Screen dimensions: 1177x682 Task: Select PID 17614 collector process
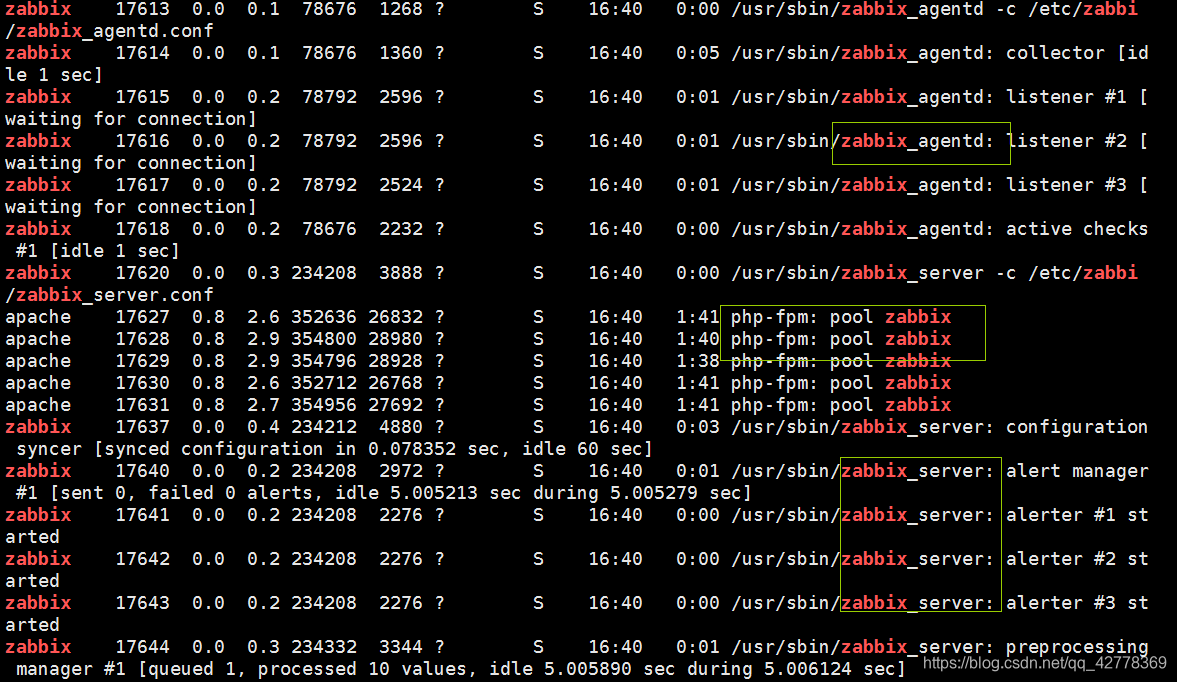point(142,53)
